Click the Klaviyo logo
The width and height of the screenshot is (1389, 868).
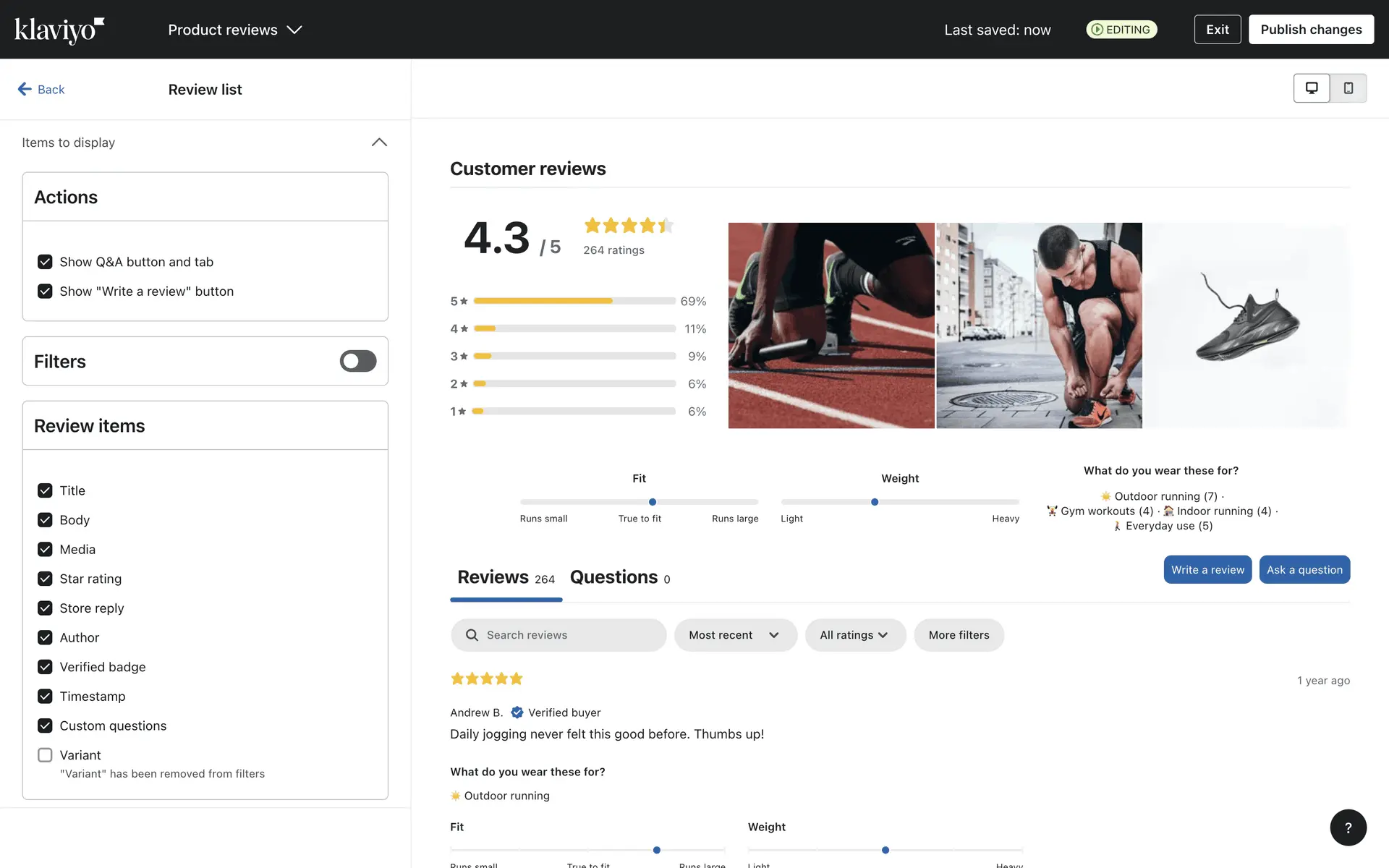[59, 30]
